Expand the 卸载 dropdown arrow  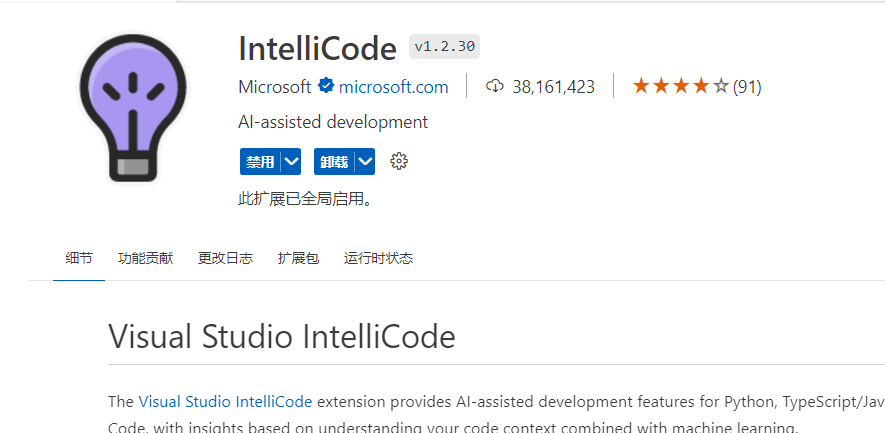(365, 162)
